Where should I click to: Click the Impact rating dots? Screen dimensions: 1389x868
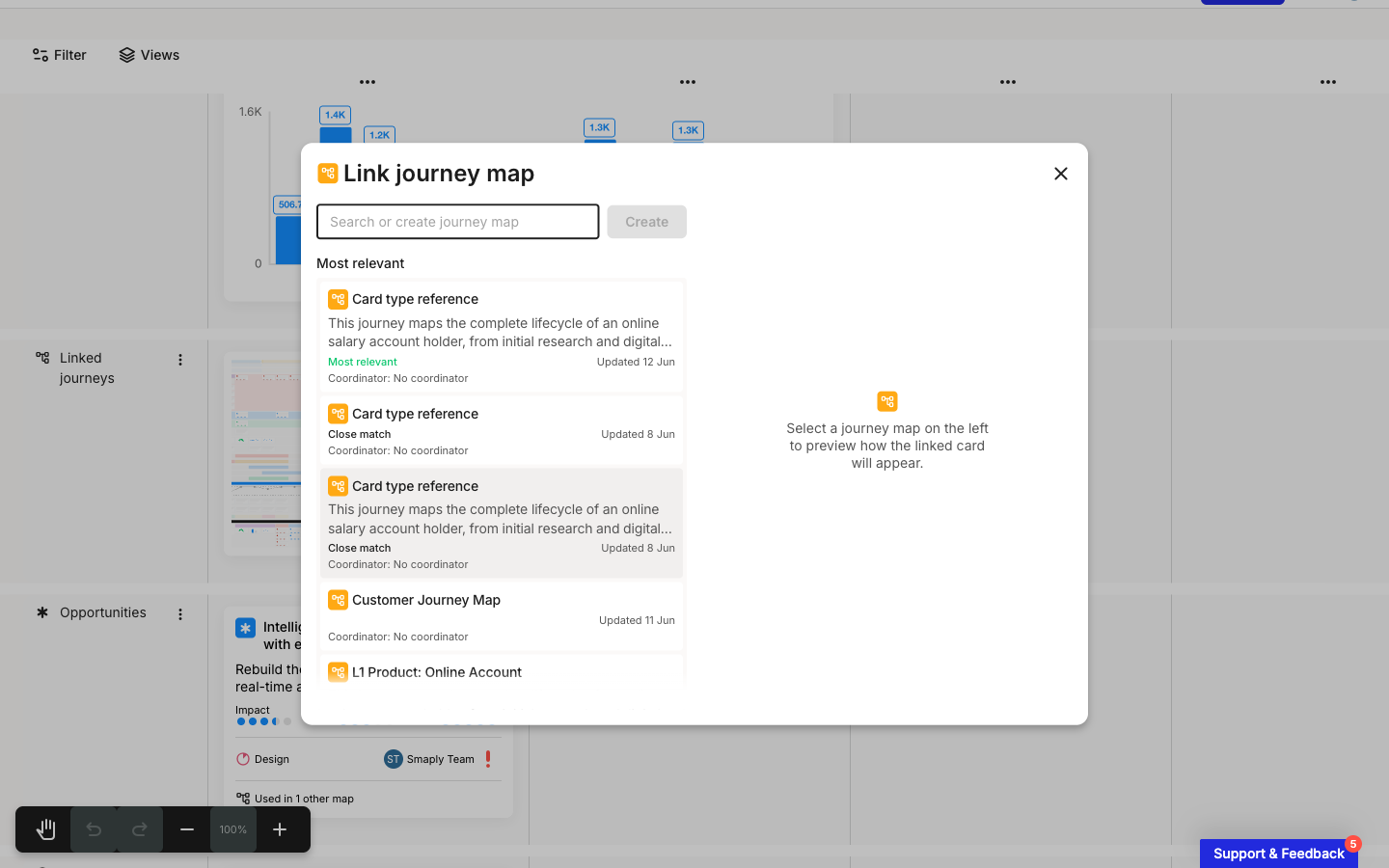pos(264,721)
